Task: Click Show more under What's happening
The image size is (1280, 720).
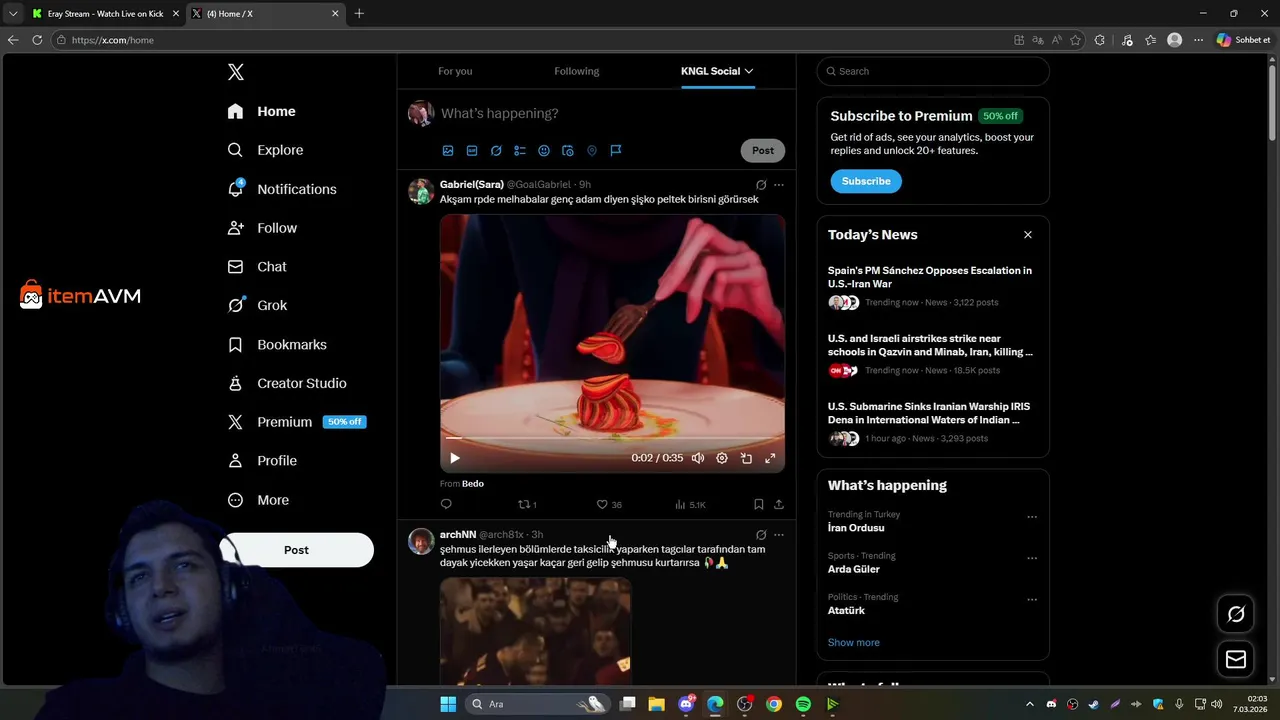Action: (854, 642)
